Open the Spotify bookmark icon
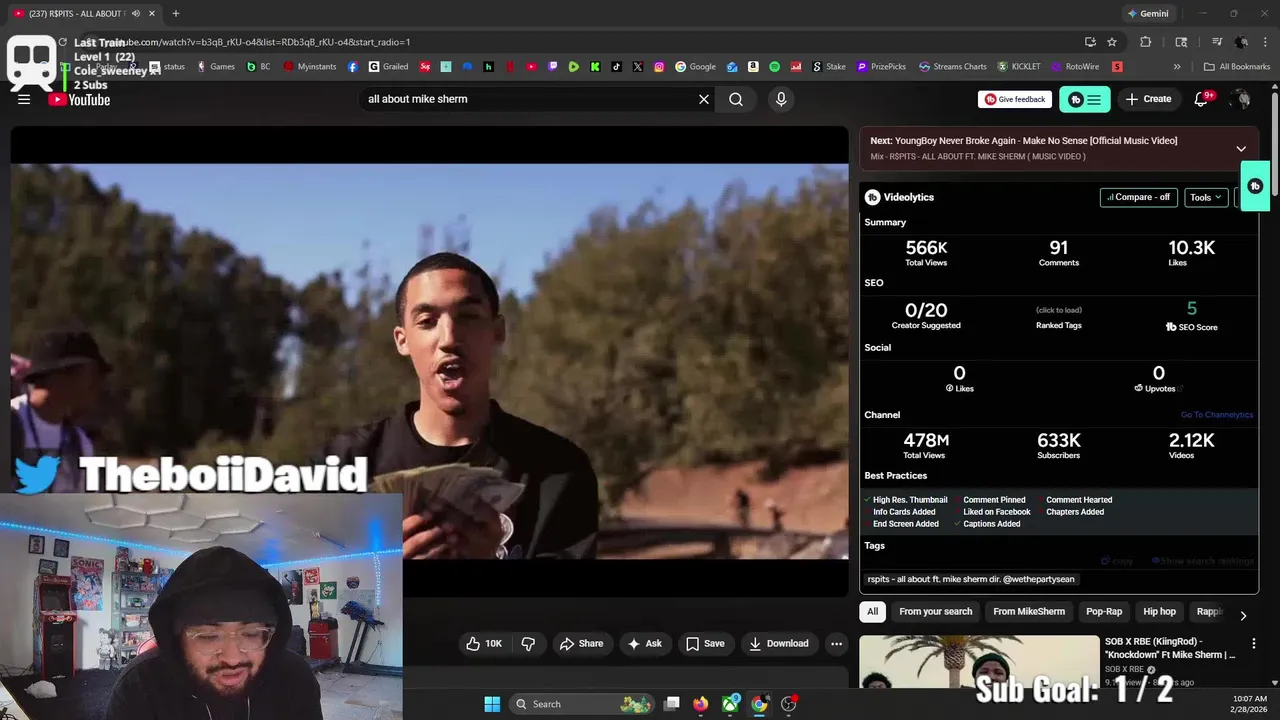Viewport: 1280px width, 720px height. 775,67
